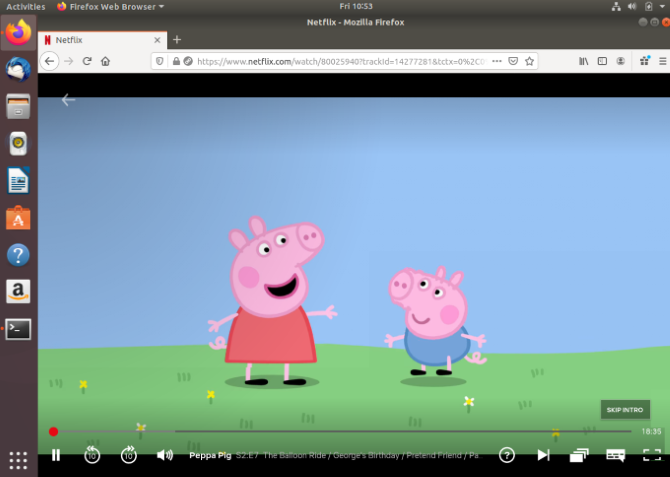Click the red playhead on progress bar

[x=53, y=432]
